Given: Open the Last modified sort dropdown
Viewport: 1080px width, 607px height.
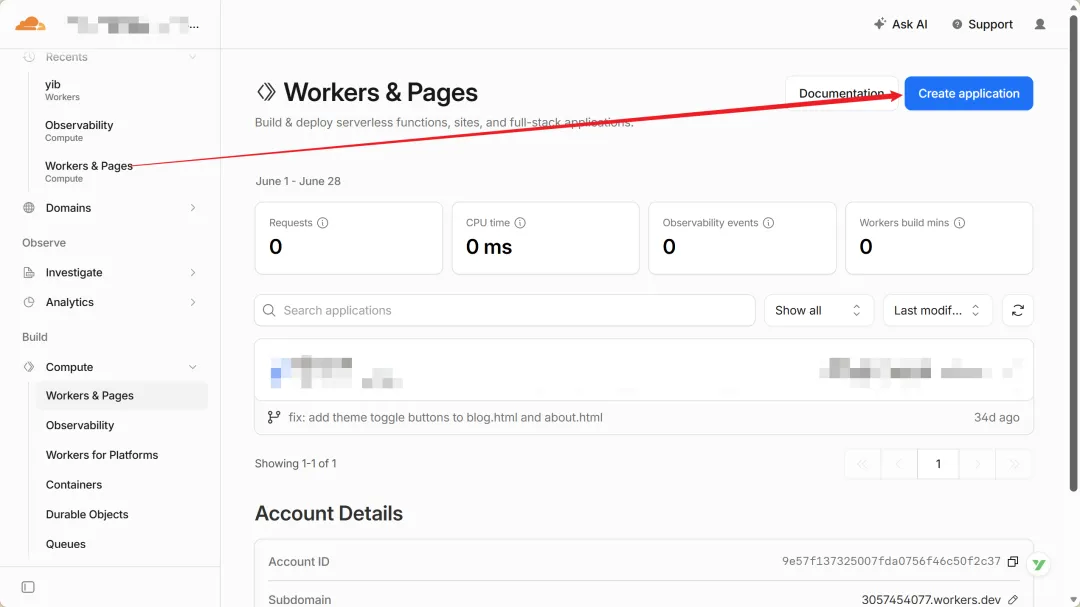Looking at the screenshot, I should point(937,310).
